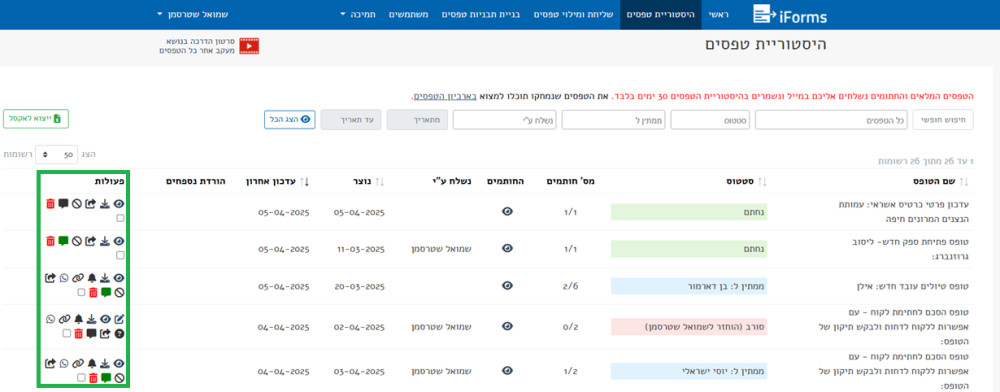Expand the תמיכה support menu
This screenshot has width=1000, height=392.
[357, 14]
